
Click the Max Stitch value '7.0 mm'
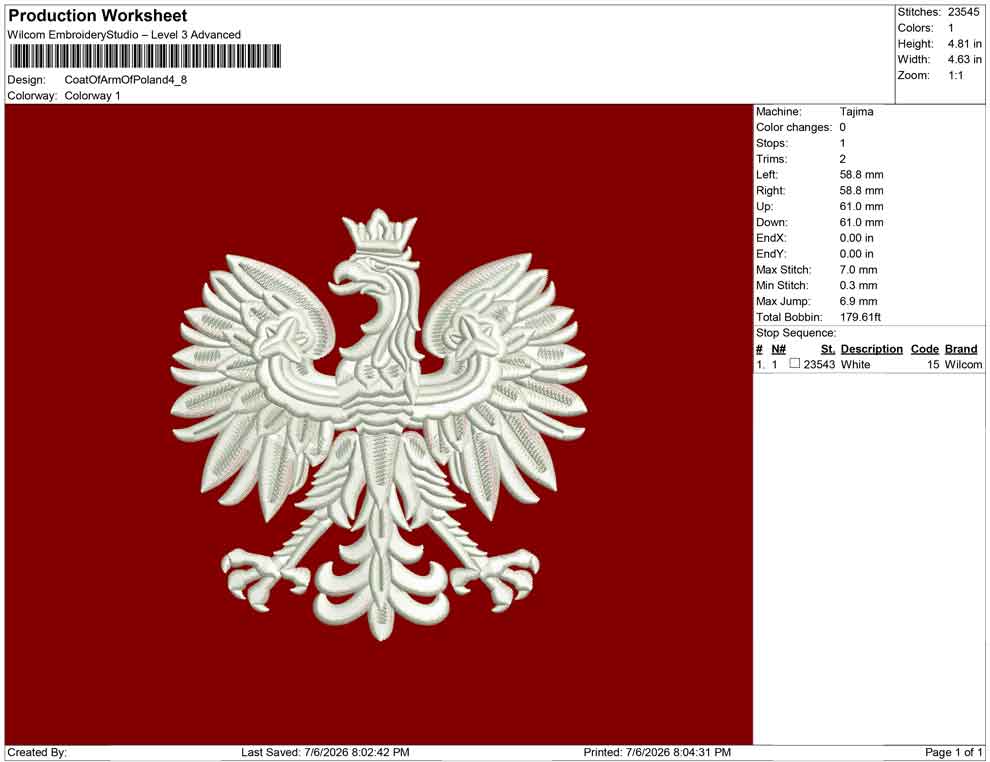[858, 270]
